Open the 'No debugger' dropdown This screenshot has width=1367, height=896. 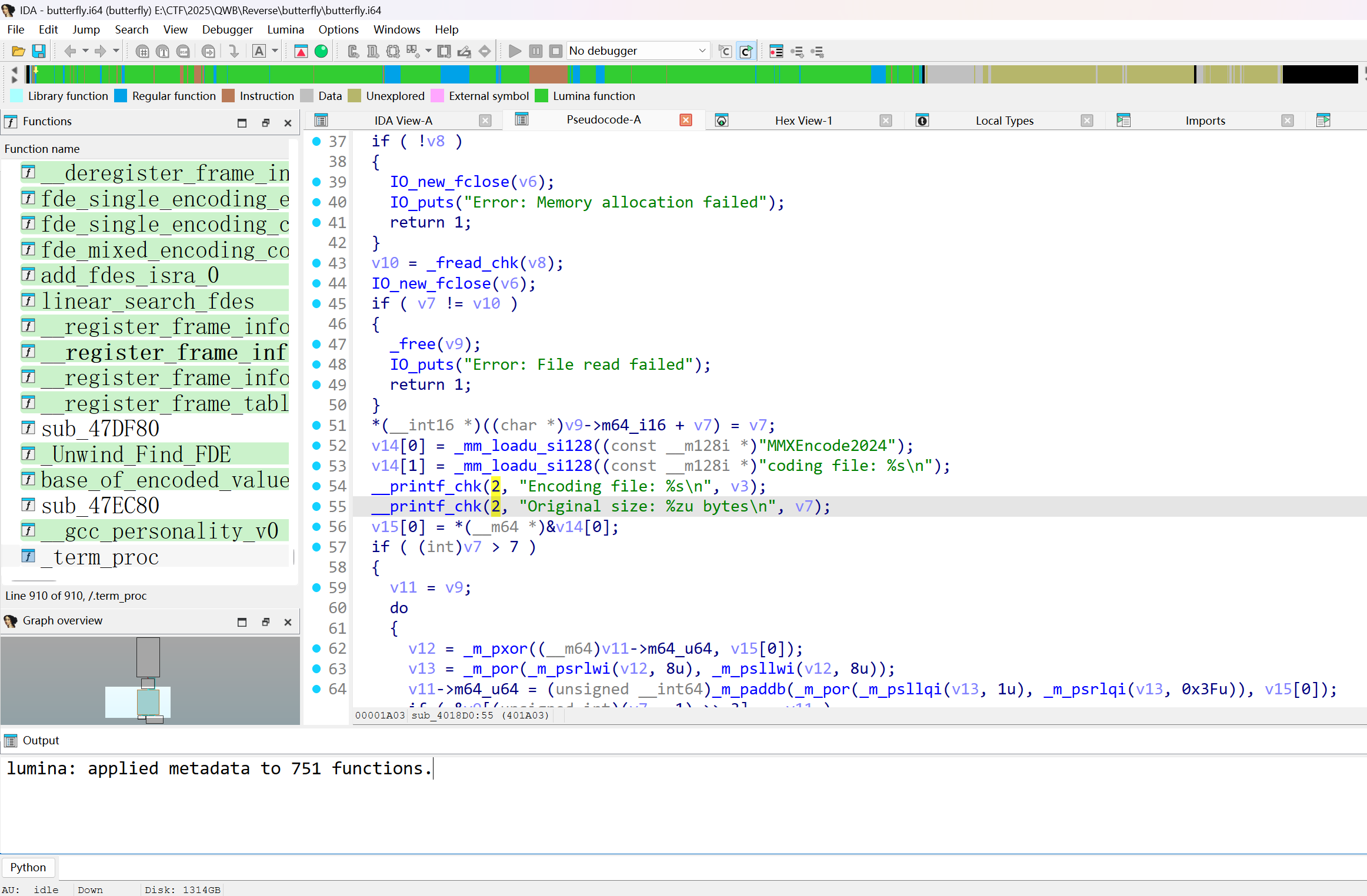pos(702,51)
